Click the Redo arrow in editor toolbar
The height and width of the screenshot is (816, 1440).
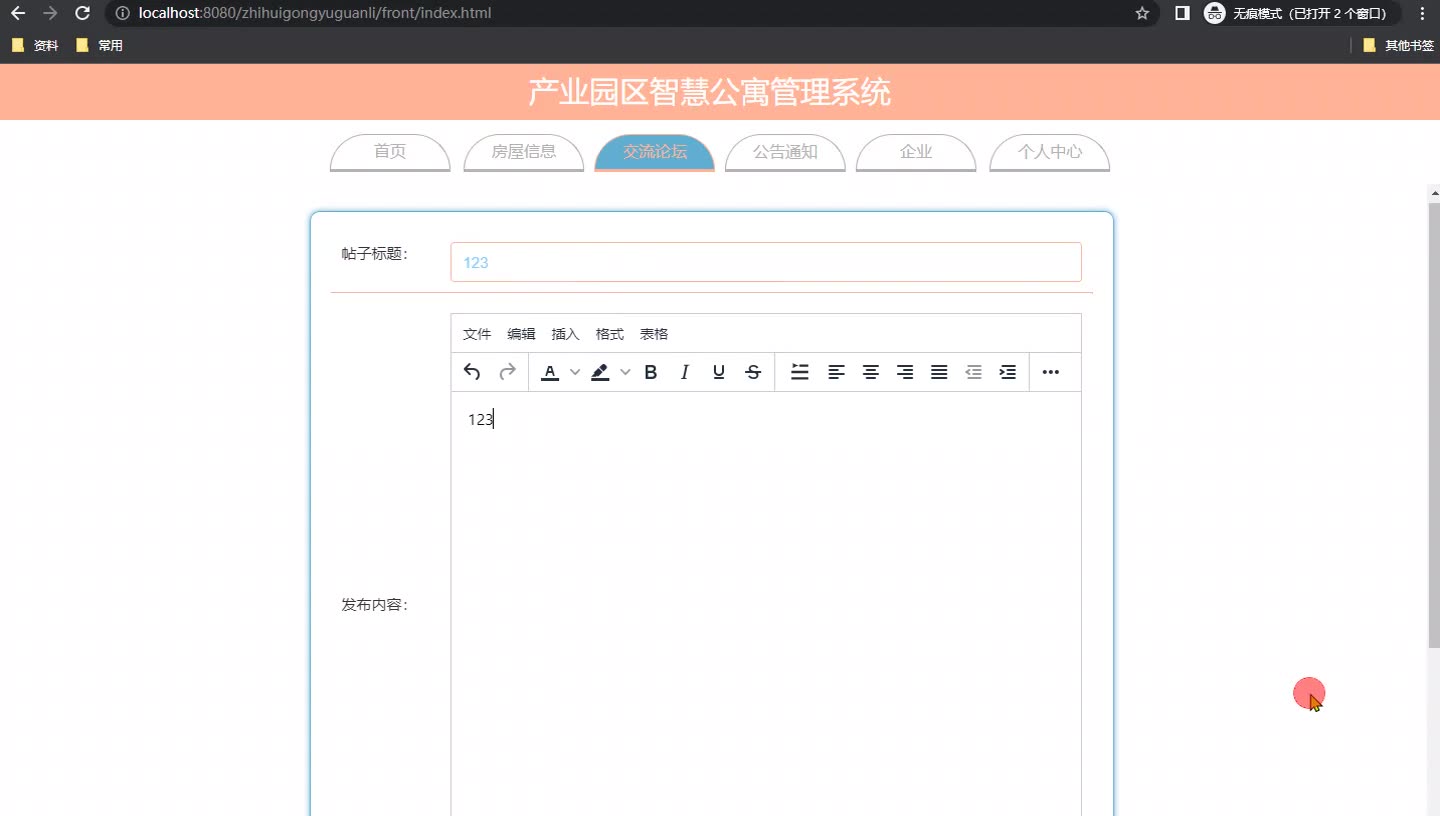(507, 372)
